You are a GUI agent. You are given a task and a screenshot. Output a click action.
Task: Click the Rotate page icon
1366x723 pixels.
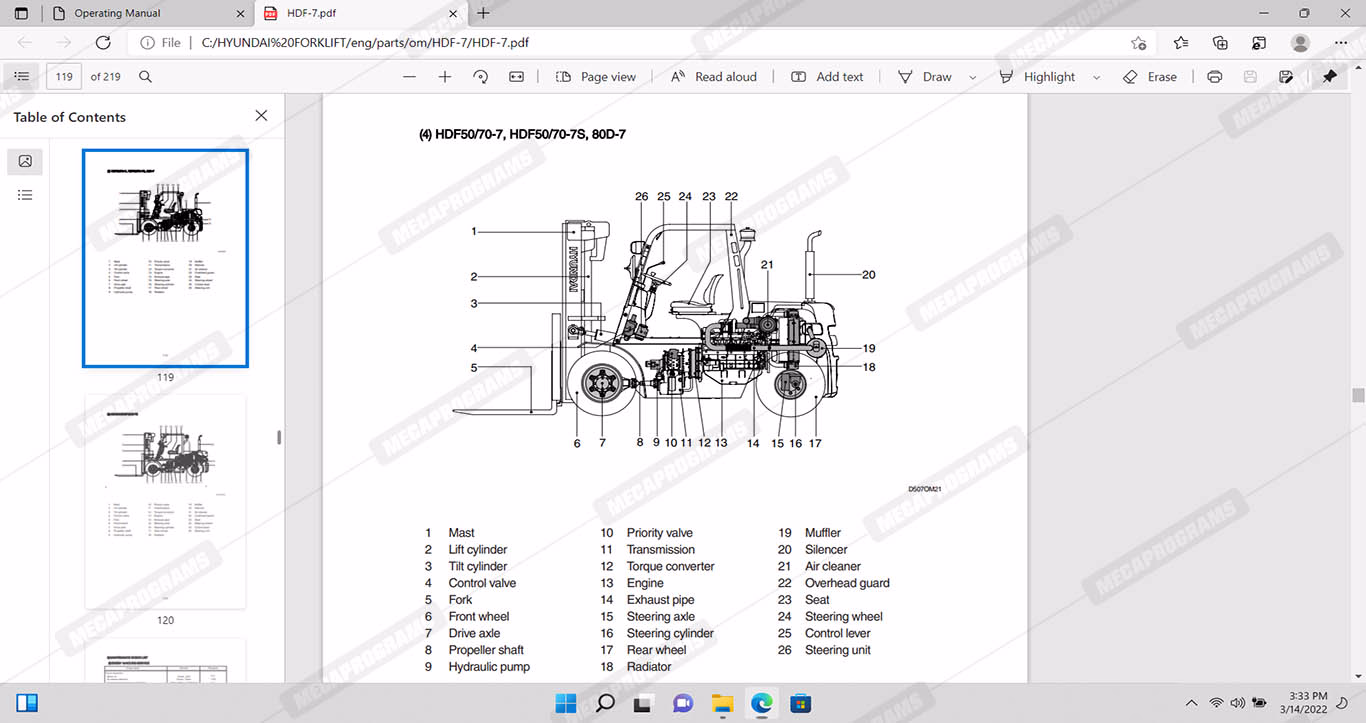pos(480,77)
